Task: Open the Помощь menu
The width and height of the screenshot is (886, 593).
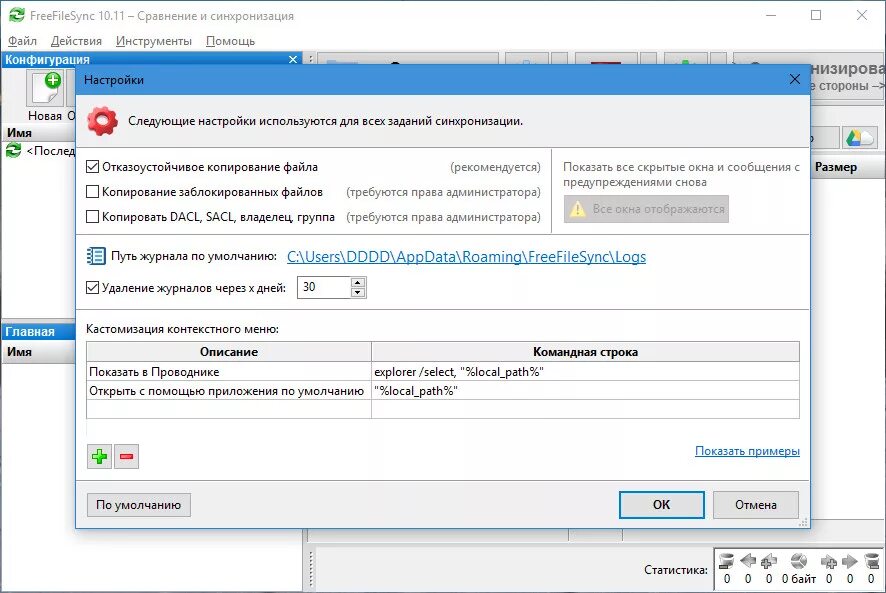Action: pos(231,41)
